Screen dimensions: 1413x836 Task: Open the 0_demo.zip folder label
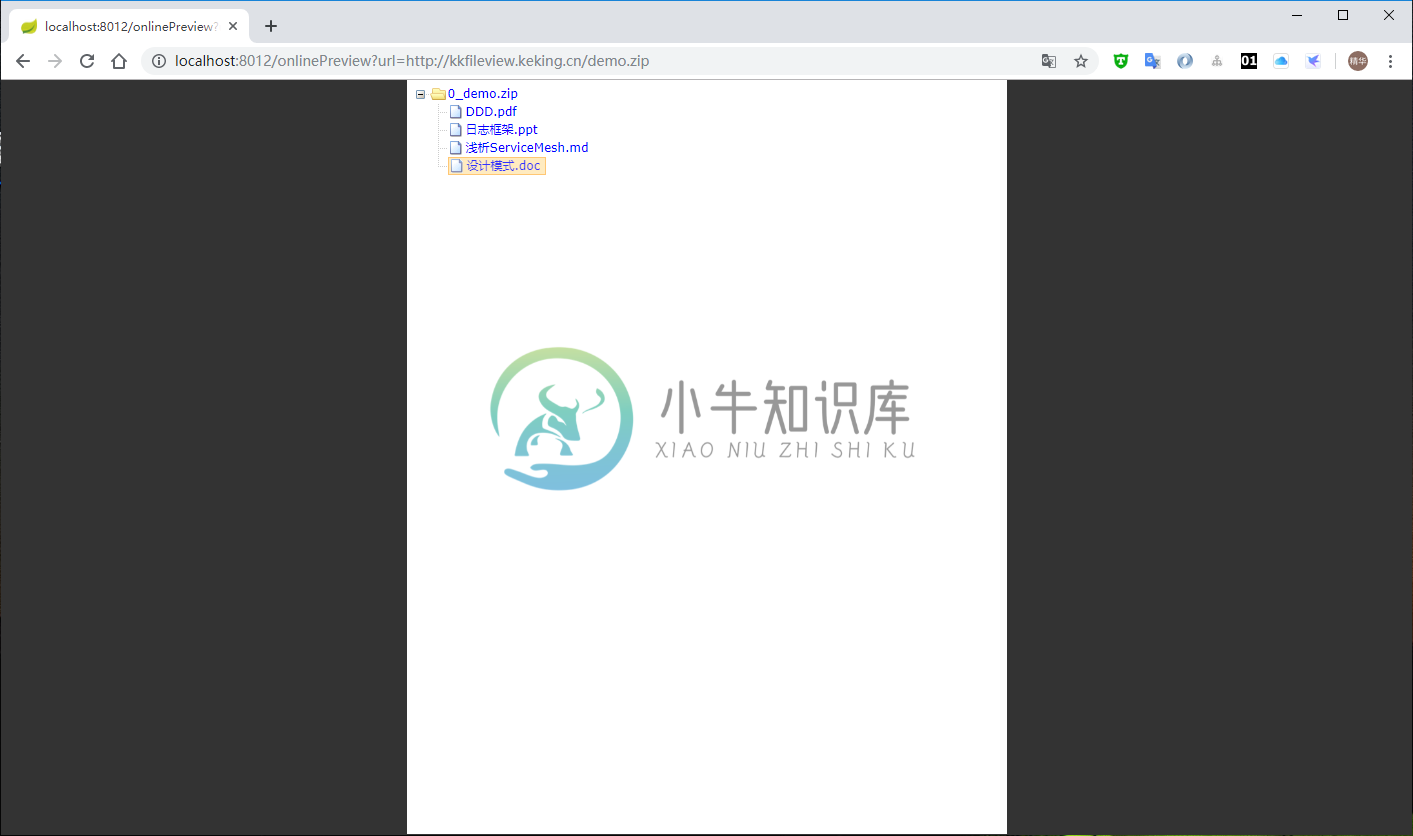click(x=483, y=94)
